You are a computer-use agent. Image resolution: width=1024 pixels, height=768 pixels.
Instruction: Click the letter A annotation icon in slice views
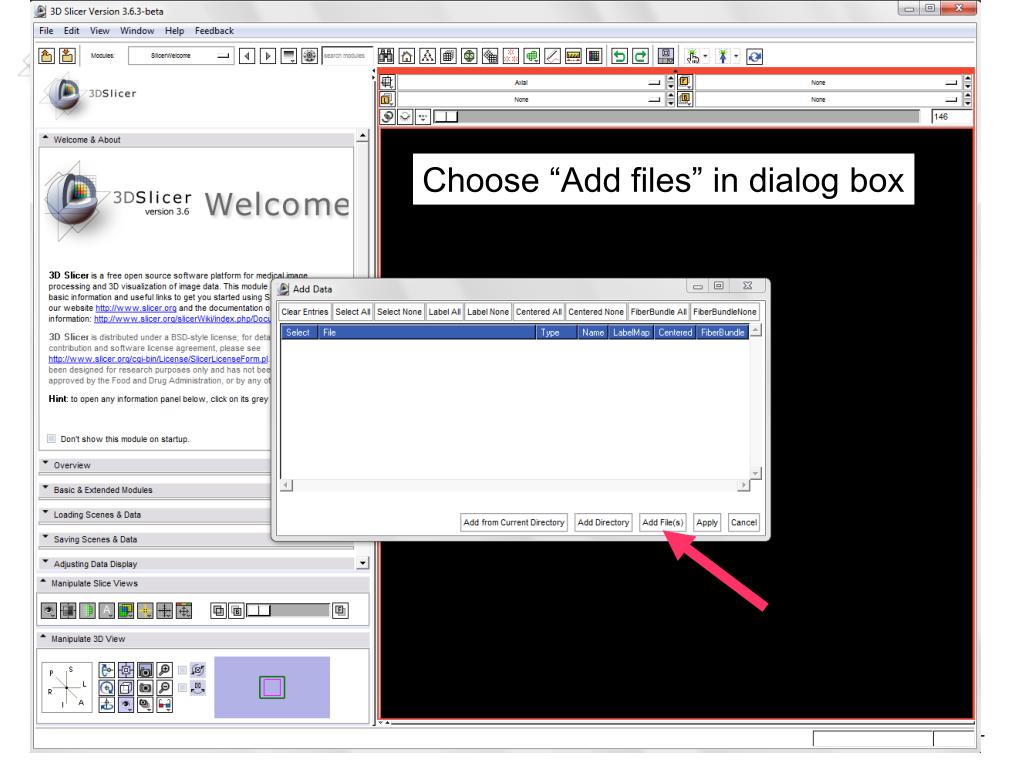tap(106, 611)
